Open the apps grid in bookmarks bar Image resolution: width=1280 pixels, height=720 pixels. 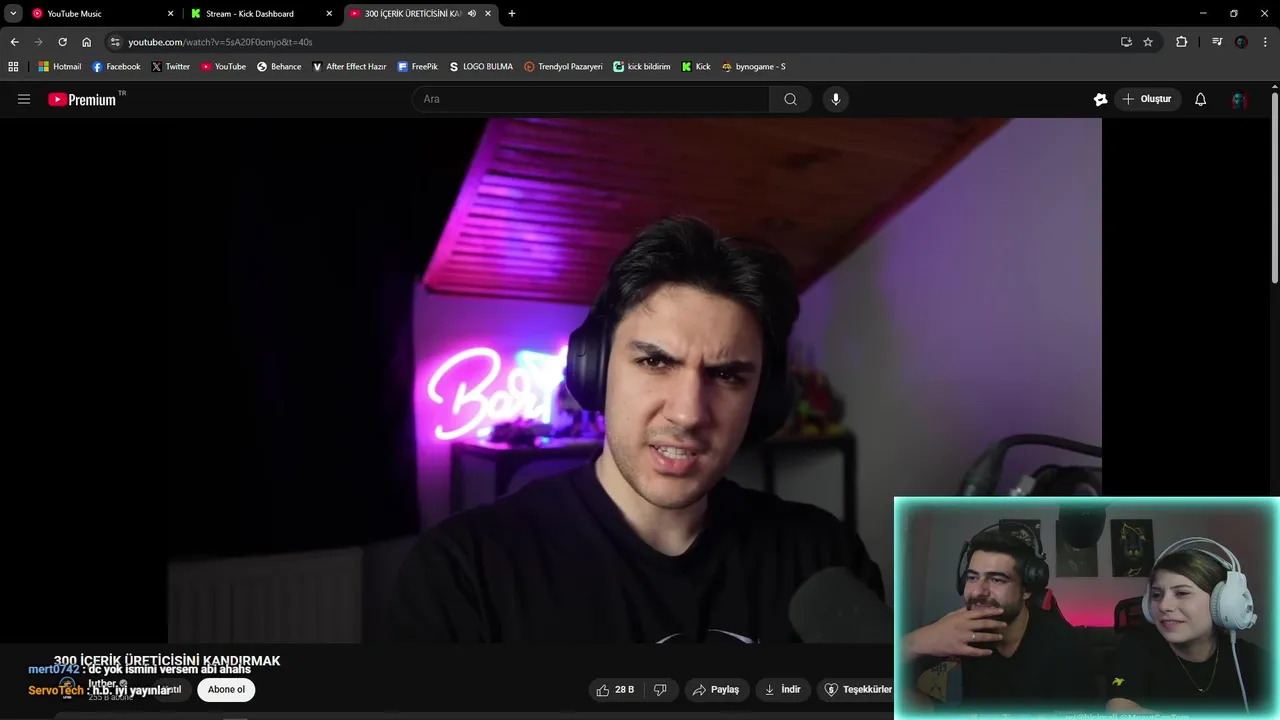13,67
